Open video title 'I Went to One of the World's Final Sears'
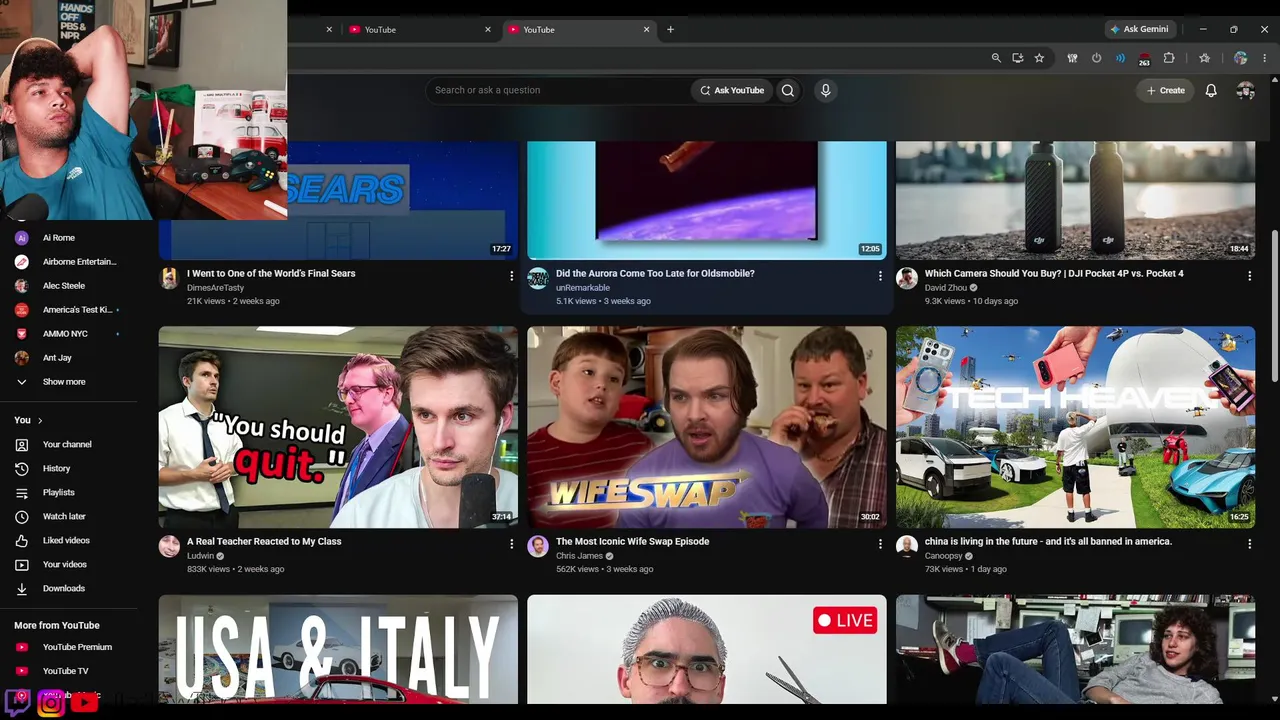The image size is (1280, 720). click(x=271, y=273)
